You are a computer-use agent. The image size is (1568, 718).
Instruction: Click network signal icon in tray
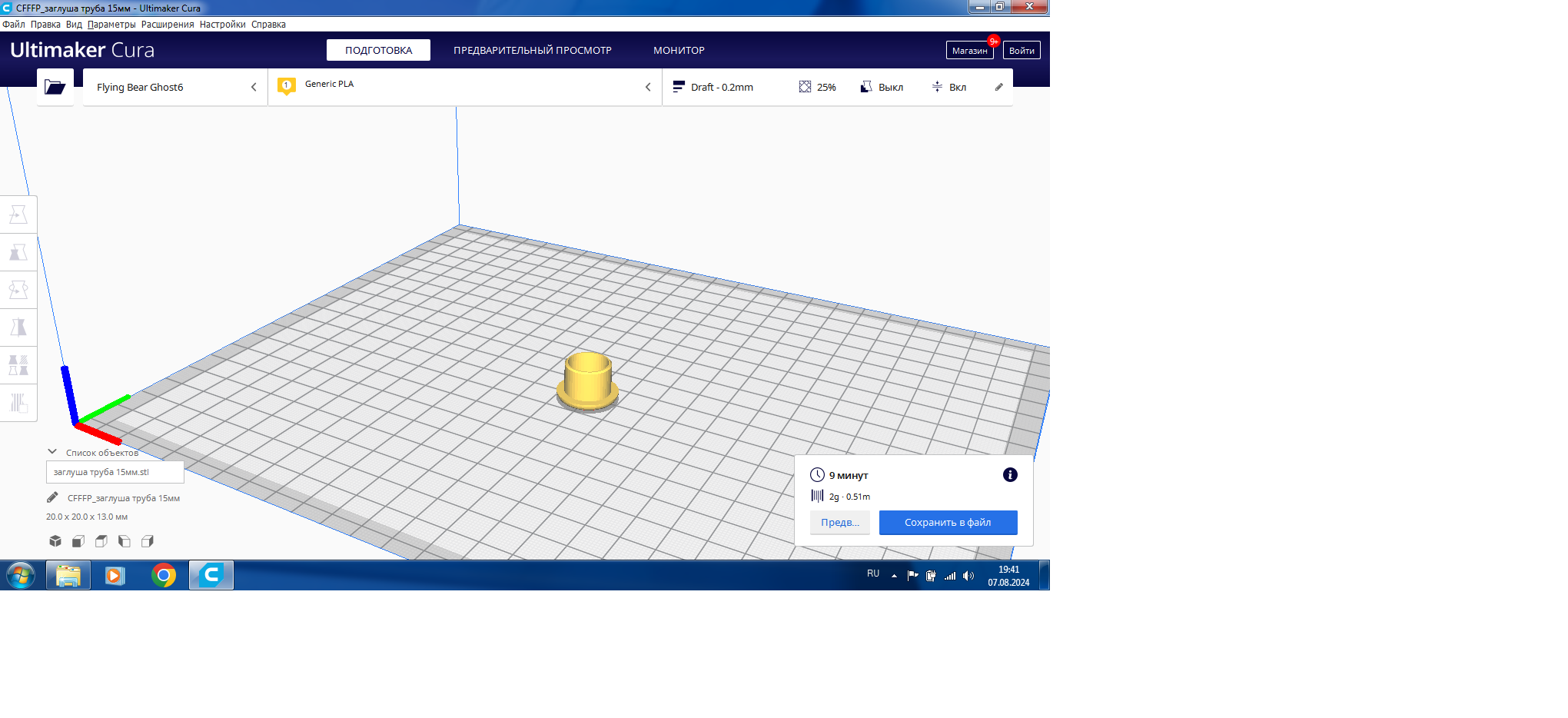(950, 576)
